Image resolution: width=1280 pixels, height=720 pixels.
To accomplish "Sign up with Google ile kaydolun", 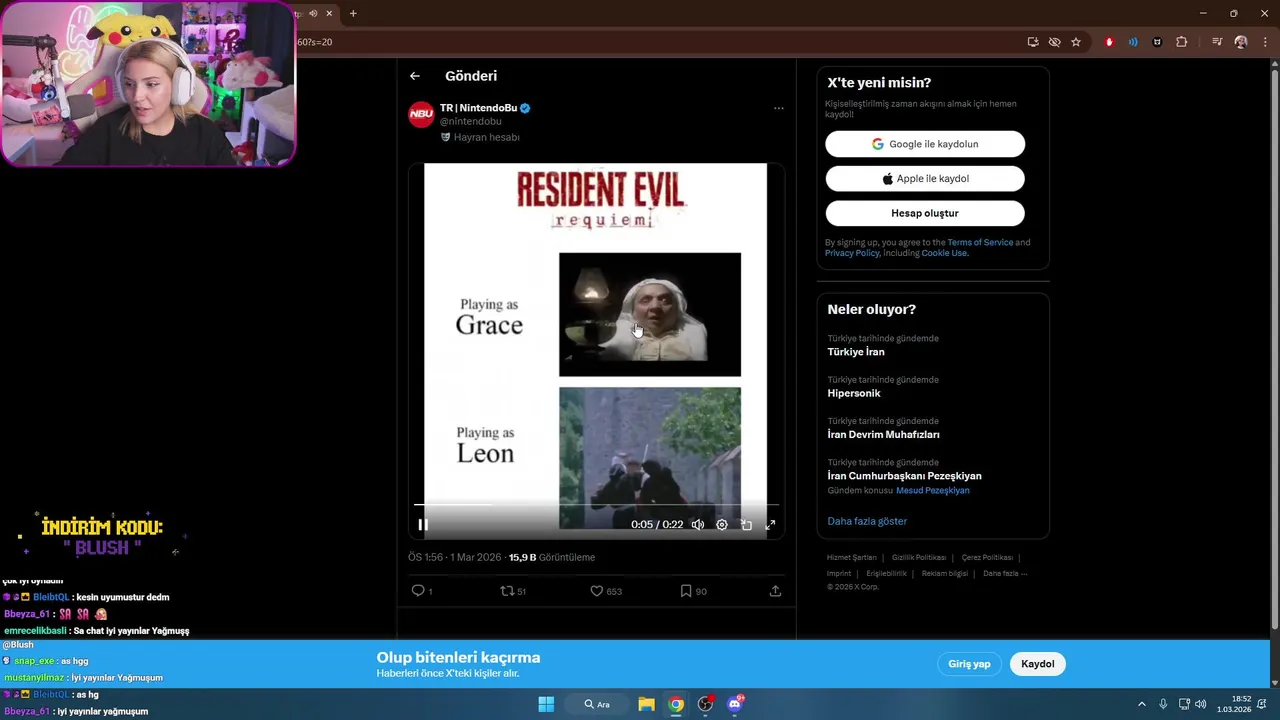I will pos(925,144).
